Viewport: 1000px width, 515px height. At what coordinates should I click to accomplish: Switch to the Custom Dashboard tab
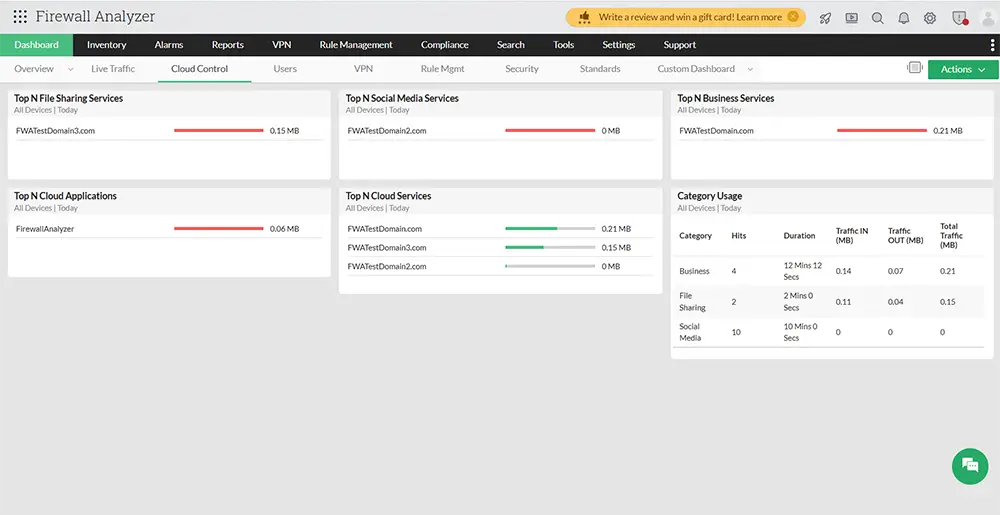point(696,69)
